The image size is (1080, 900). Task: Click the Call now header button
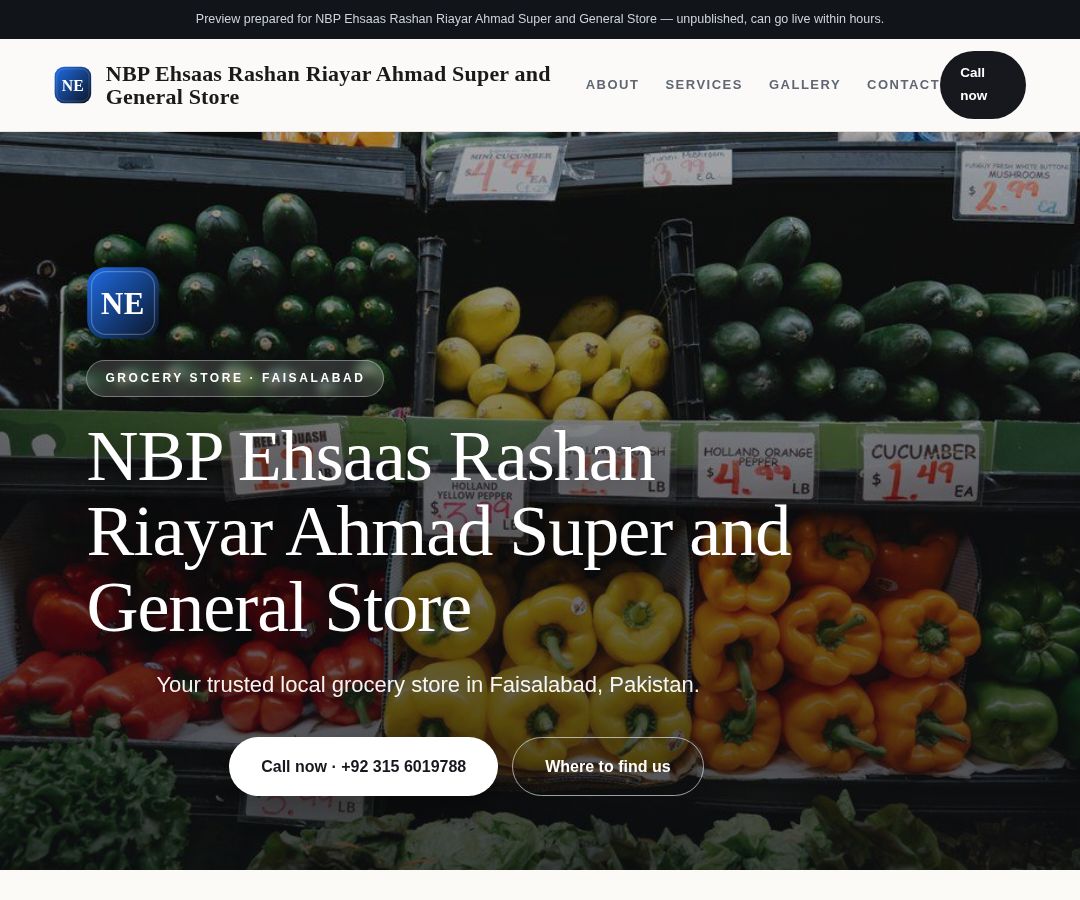pyautogui.click(x=982, y=85)
